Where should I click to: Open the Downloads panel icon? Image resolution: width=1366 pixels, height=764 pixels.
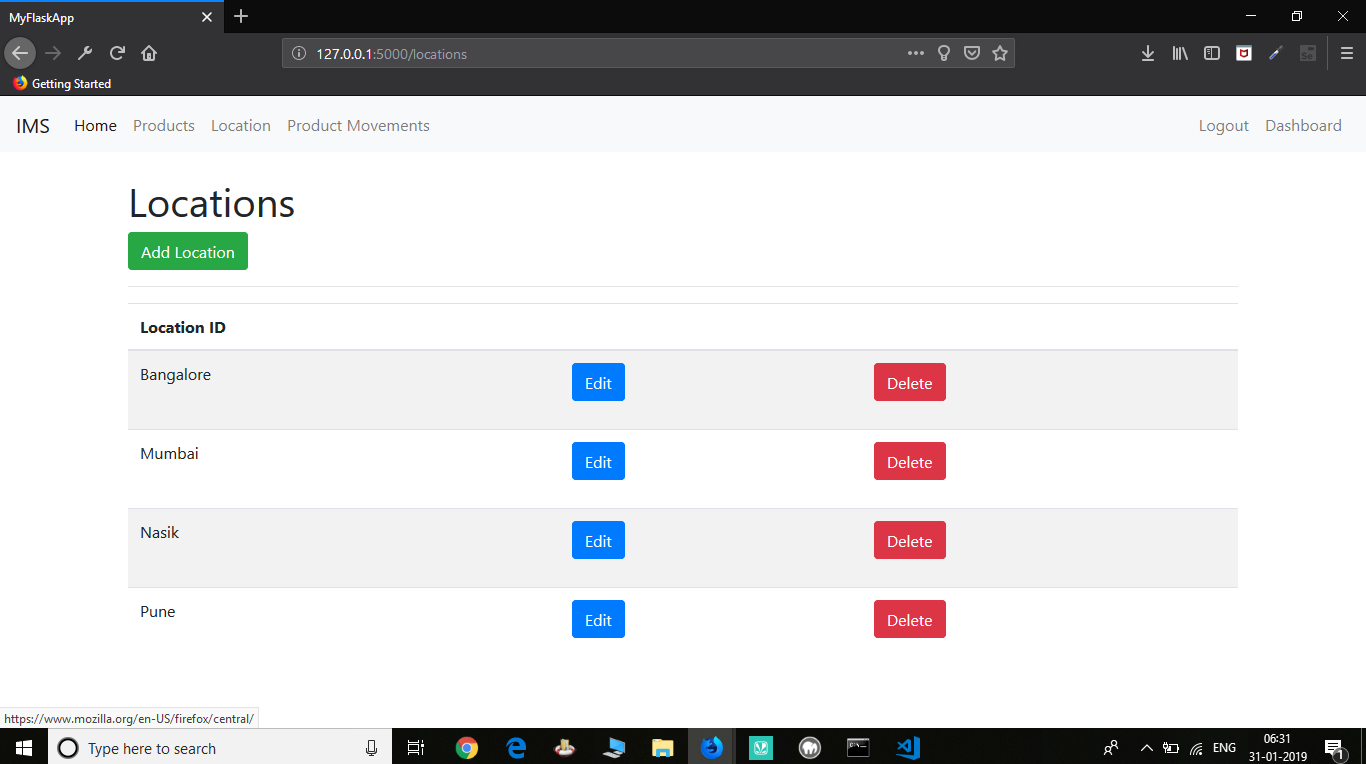pos(1147,53)
